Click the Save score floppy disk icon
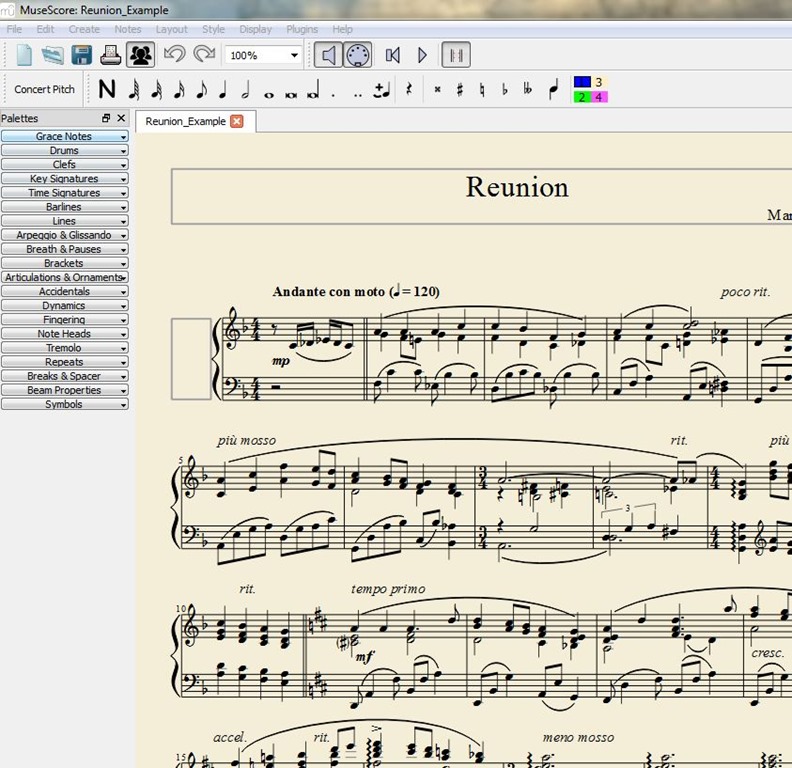 pos(82,55)
